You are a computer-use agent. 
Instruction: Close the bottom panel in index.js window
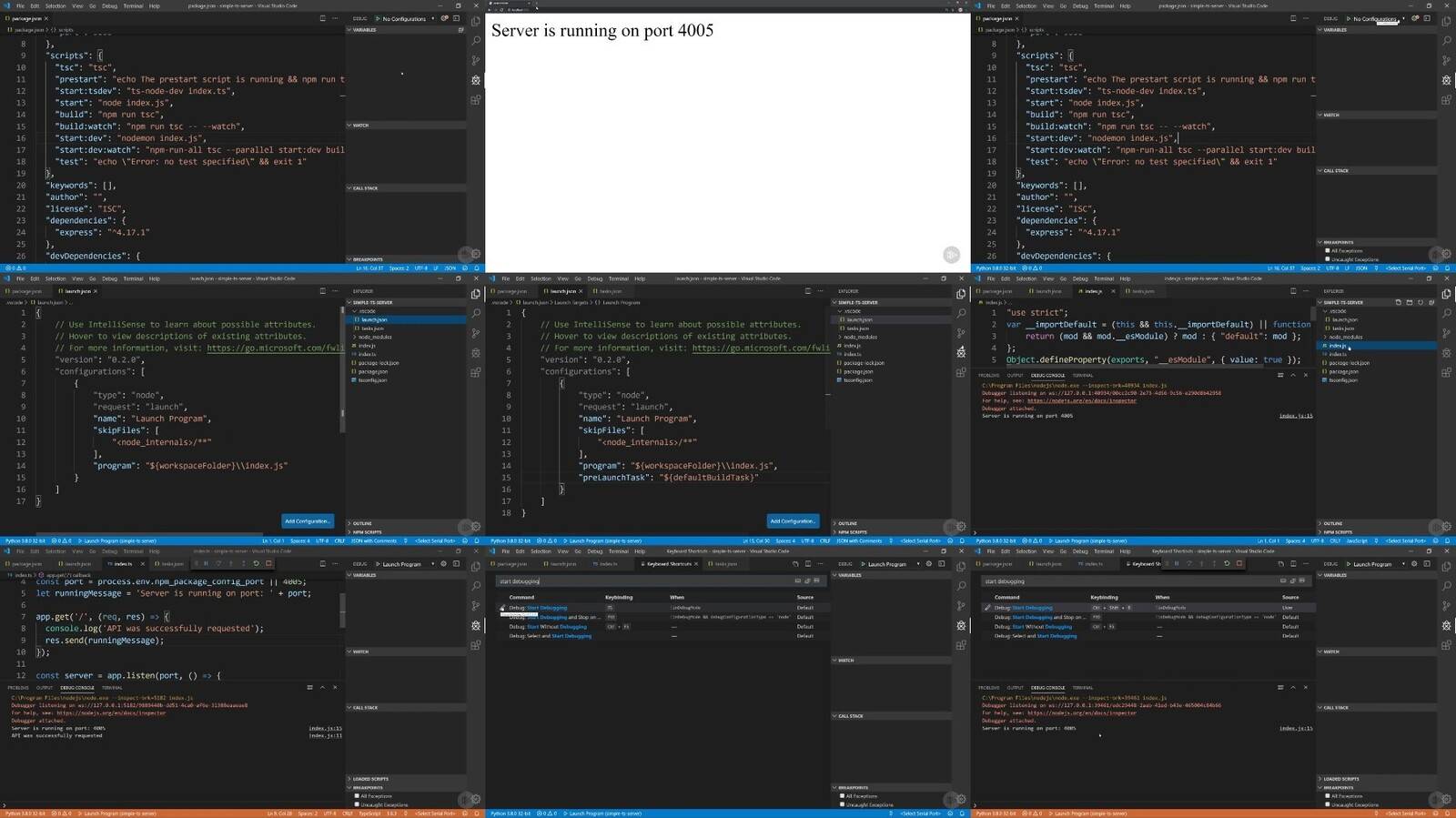(1306, 375)
